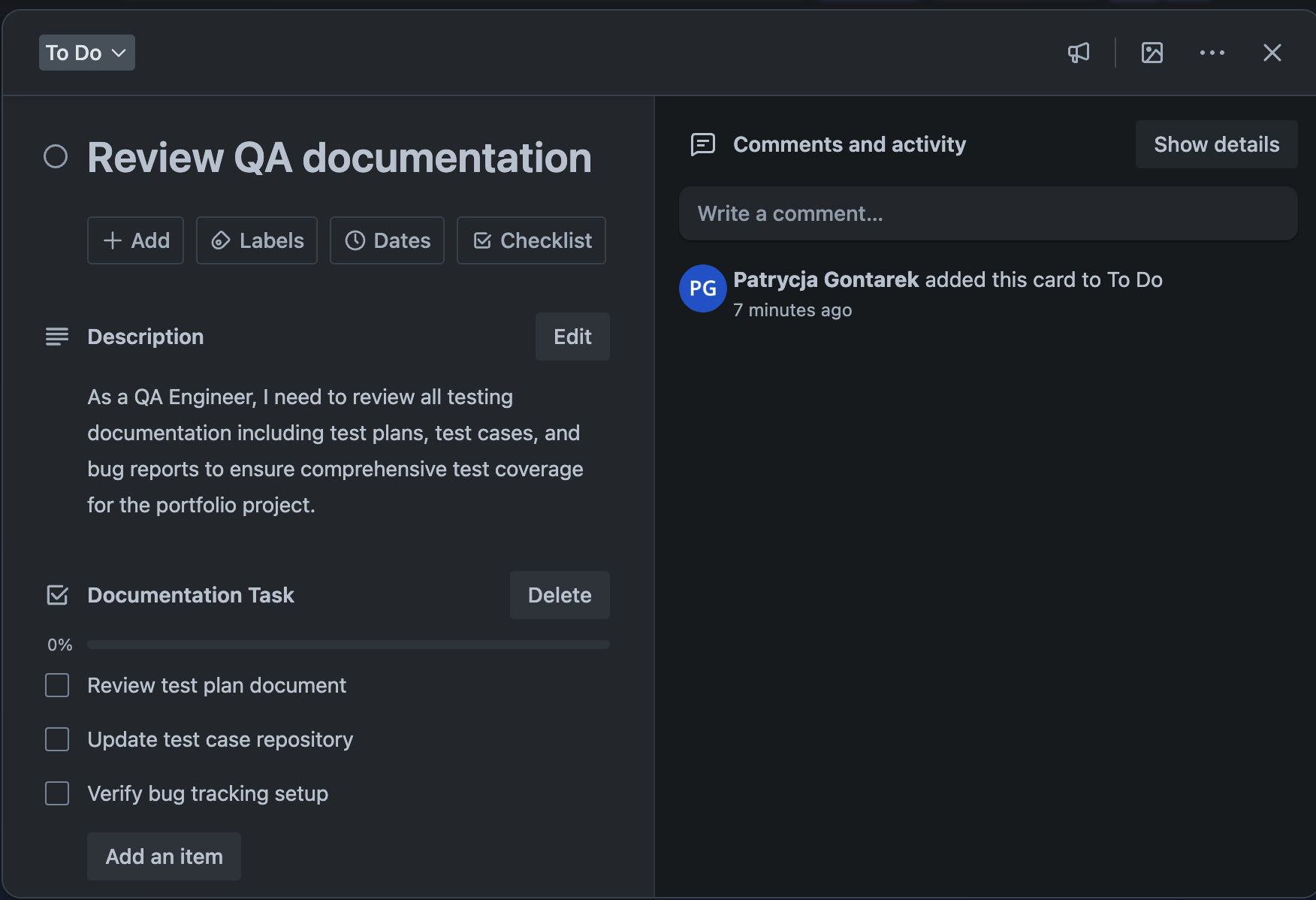Check Verify bug tracking setup
This screenshot has height=900, width=1316.
click(57, 793)
